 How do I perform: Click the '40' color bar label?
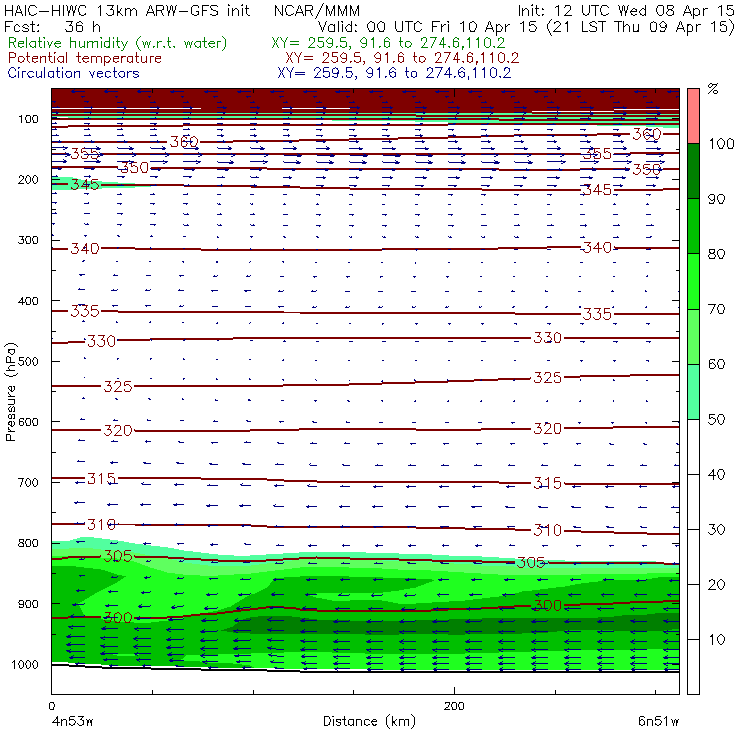[717, 475]
